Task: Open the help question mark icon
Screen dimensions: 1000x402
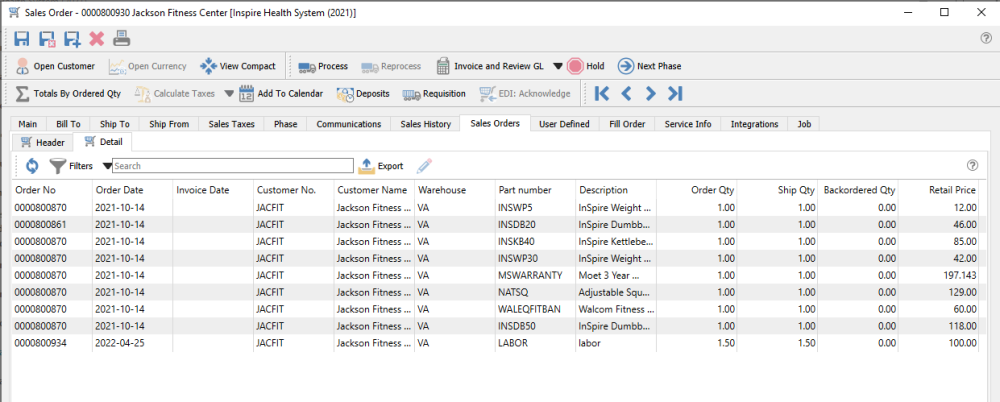Action: coord(985,39)
